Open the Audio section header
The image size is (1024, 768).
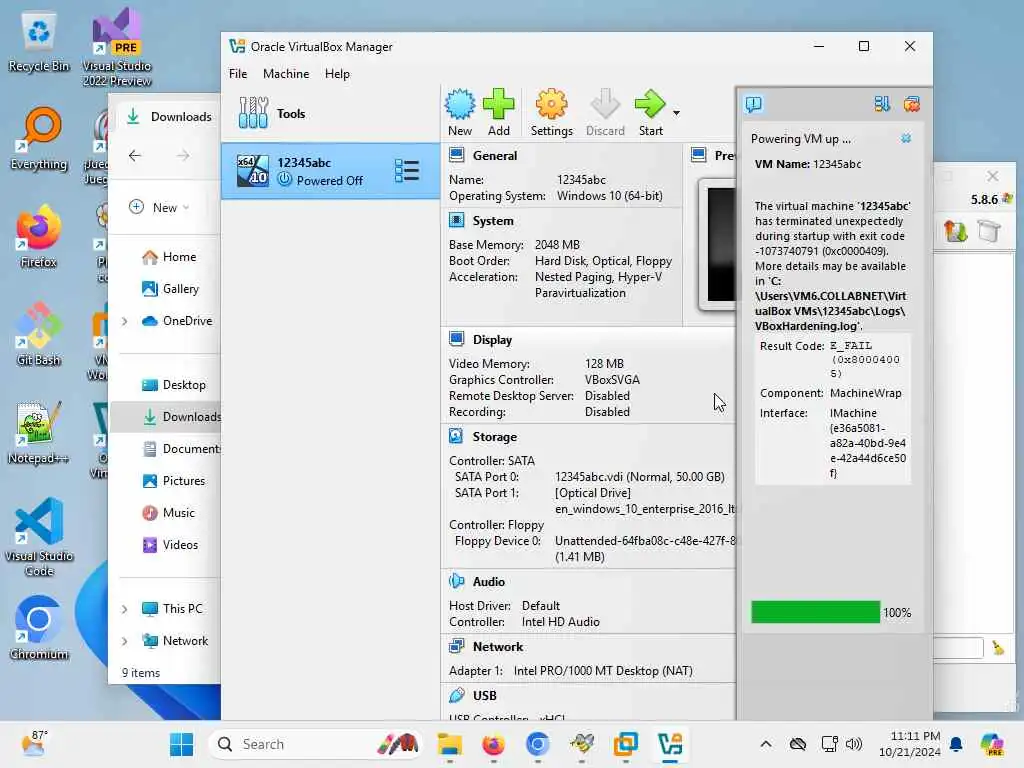488,581
